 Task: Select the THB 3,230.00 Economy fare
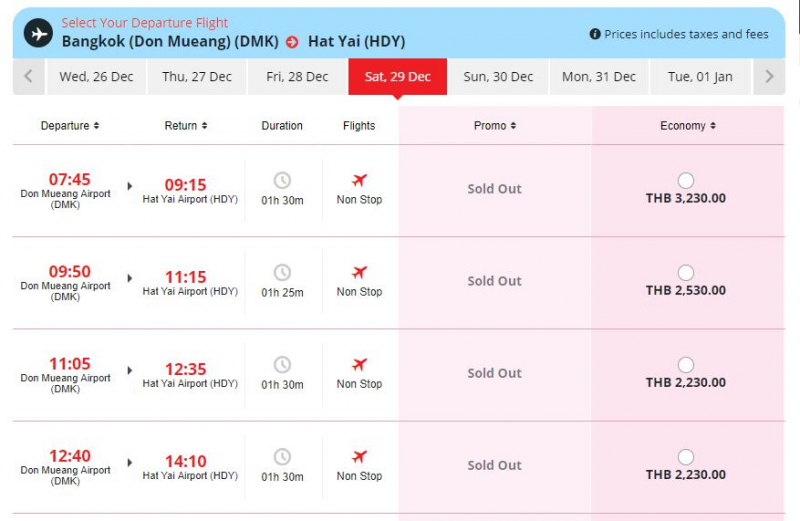point(686,180)
